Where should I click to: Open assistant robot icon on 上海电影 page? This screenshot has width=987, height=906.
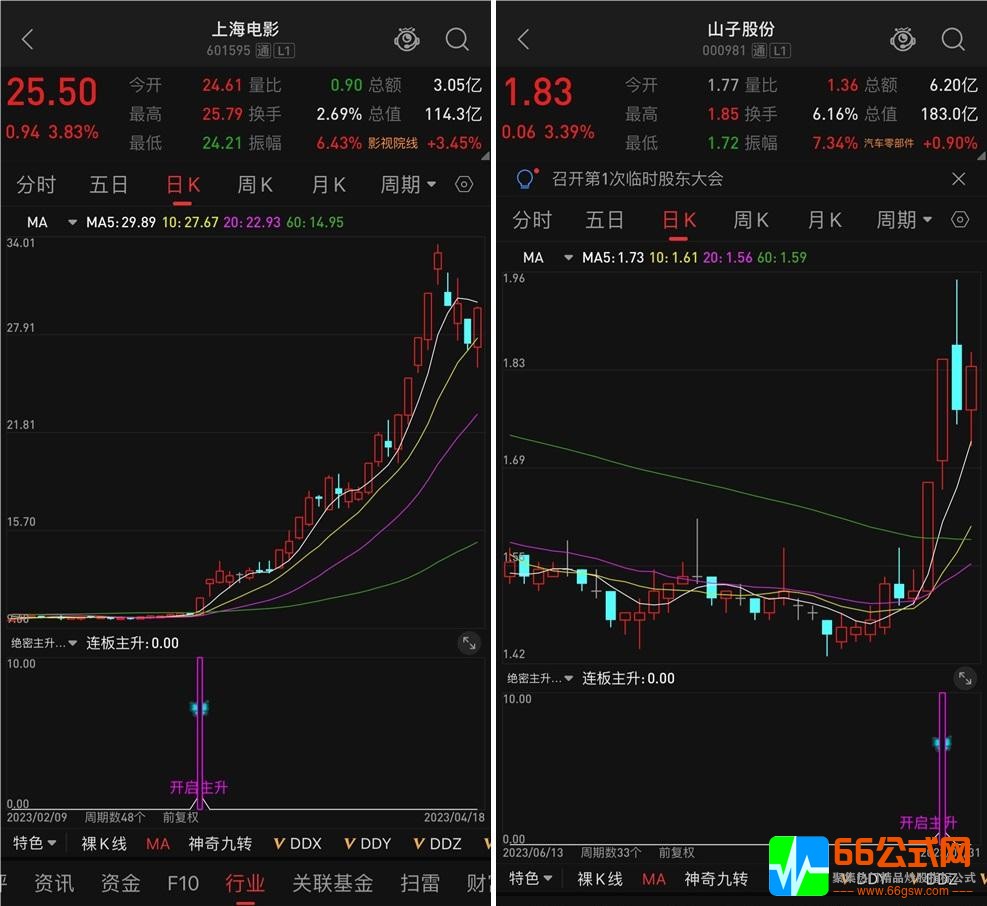pyautogui.click(x=407, y=40)
